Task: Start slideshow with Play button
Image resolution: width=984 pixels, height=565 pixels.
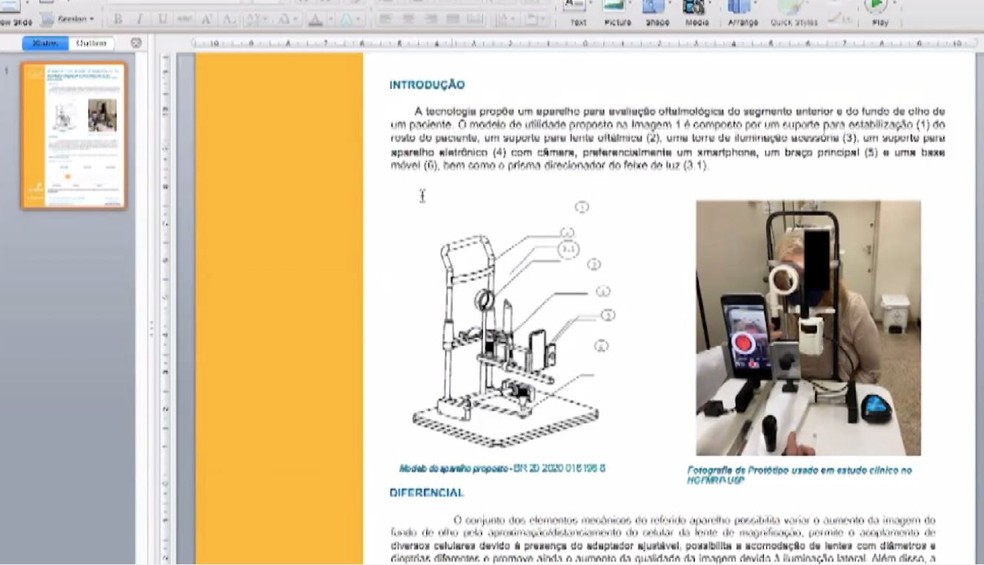Action: [x=876, y=8]
